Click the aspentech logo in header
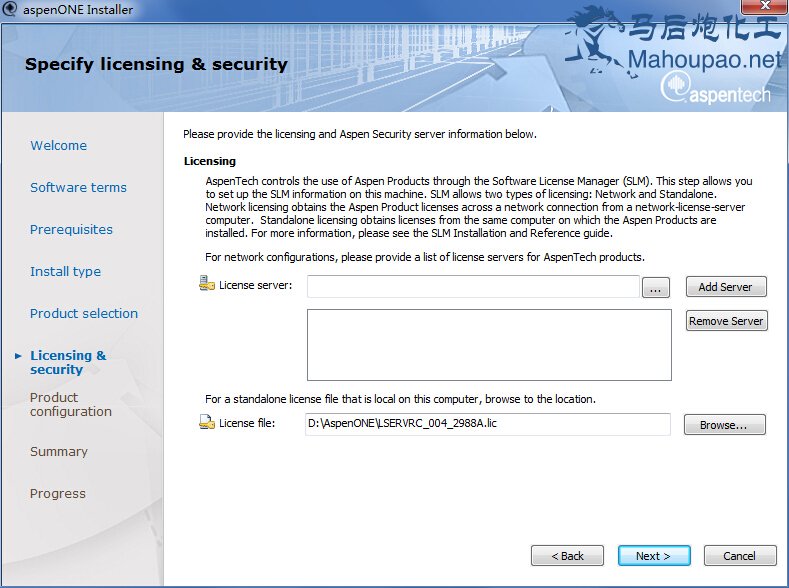The image size is (789, 588). click(716, 89)
